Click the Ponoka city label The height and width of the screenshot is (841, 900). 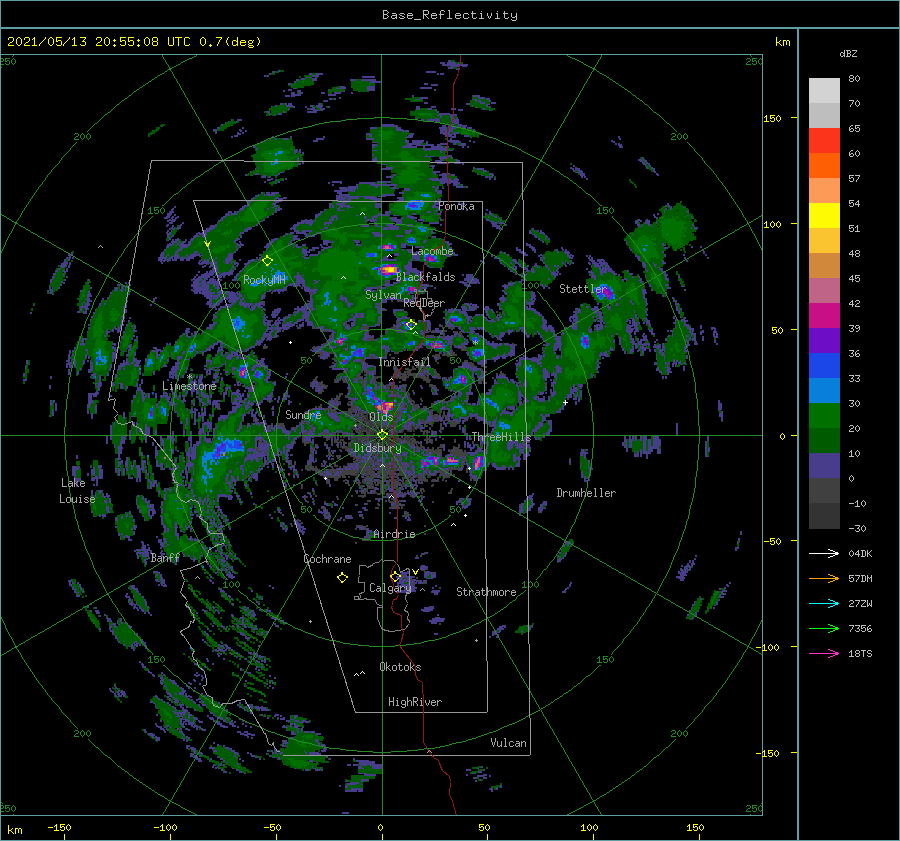(456, 206)
